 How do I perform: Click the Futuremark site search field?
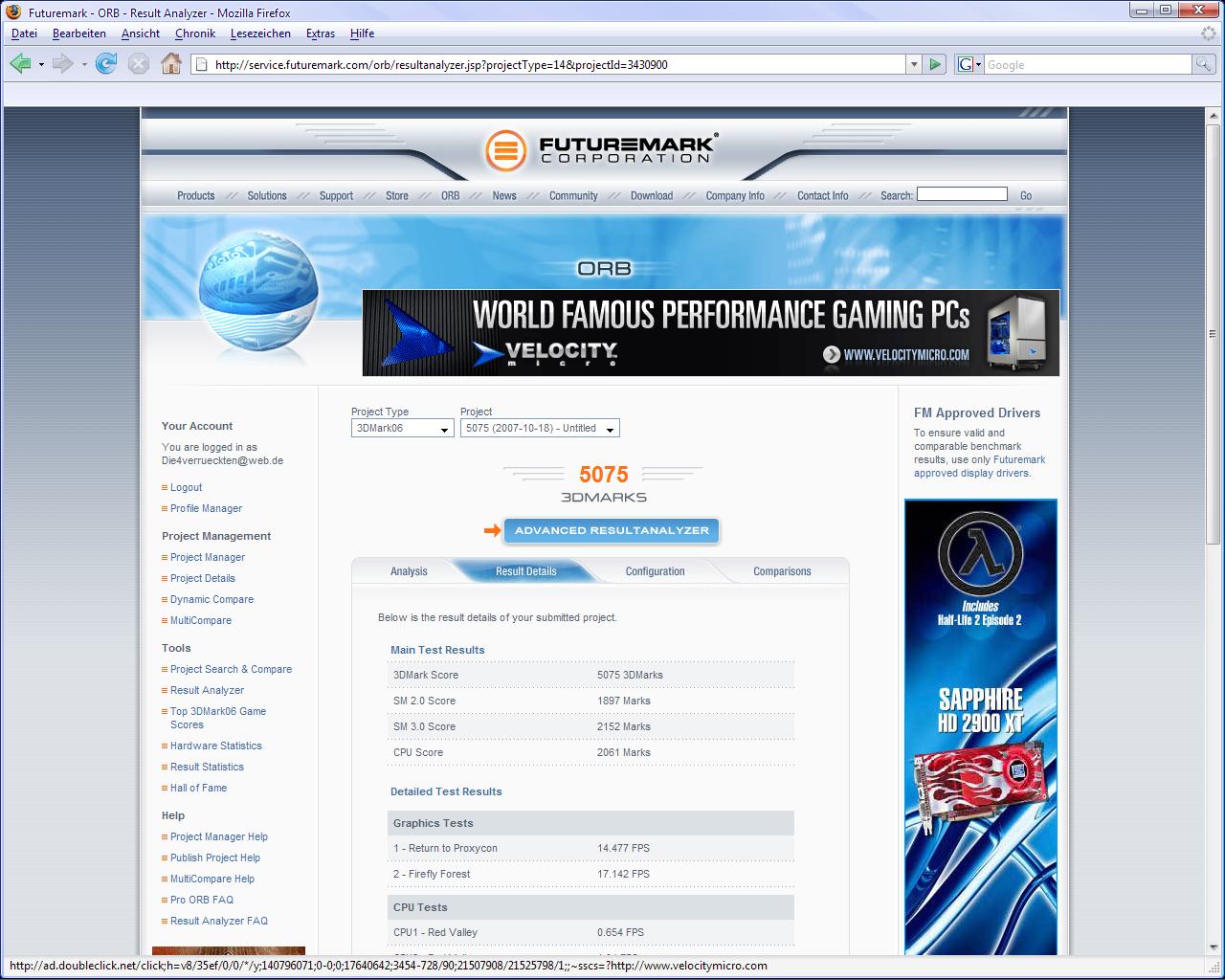[x=962, y=194]
